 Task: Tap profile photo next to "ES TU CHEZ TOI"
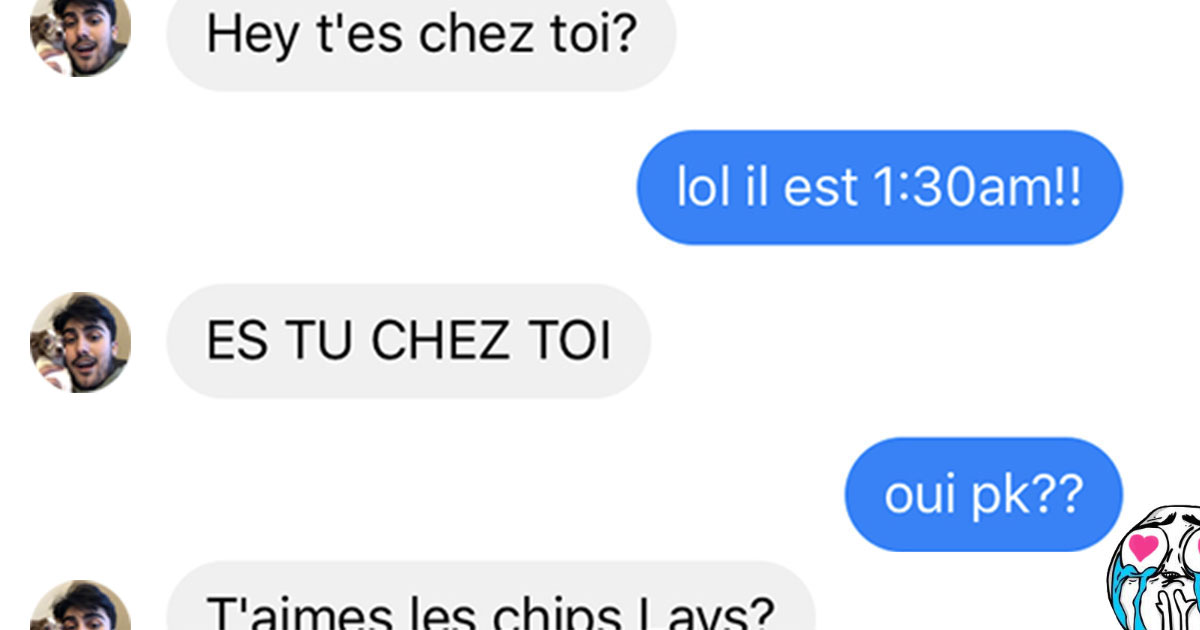coord(80,342)
